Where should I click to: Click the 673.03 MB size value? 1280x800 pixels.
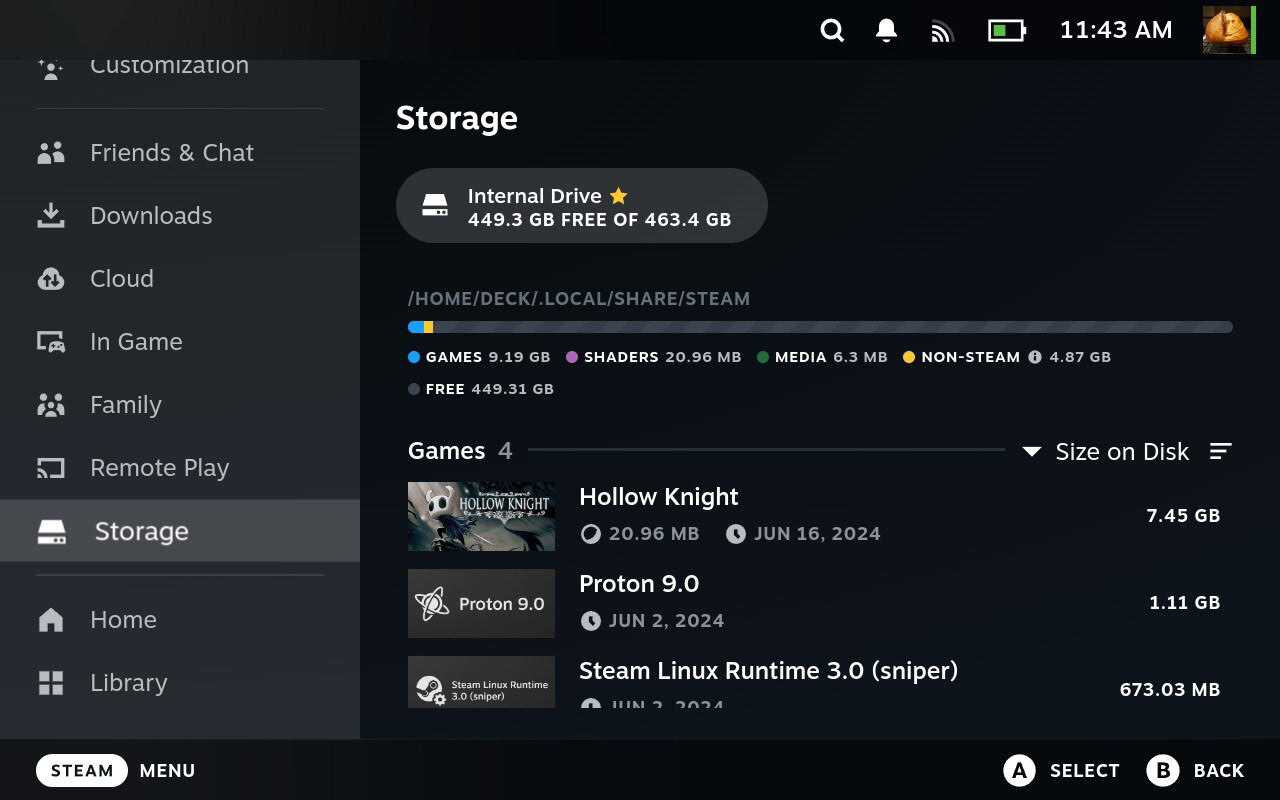1170,690
